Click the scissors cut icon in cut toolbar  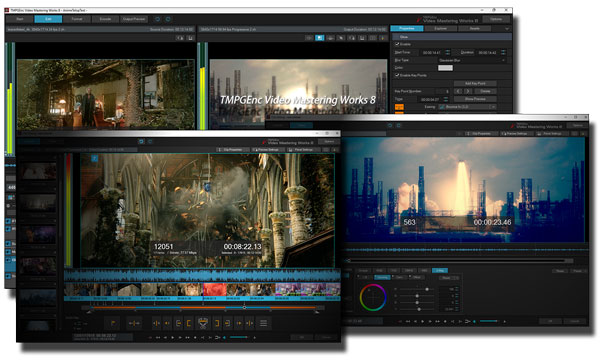[203, 323]
